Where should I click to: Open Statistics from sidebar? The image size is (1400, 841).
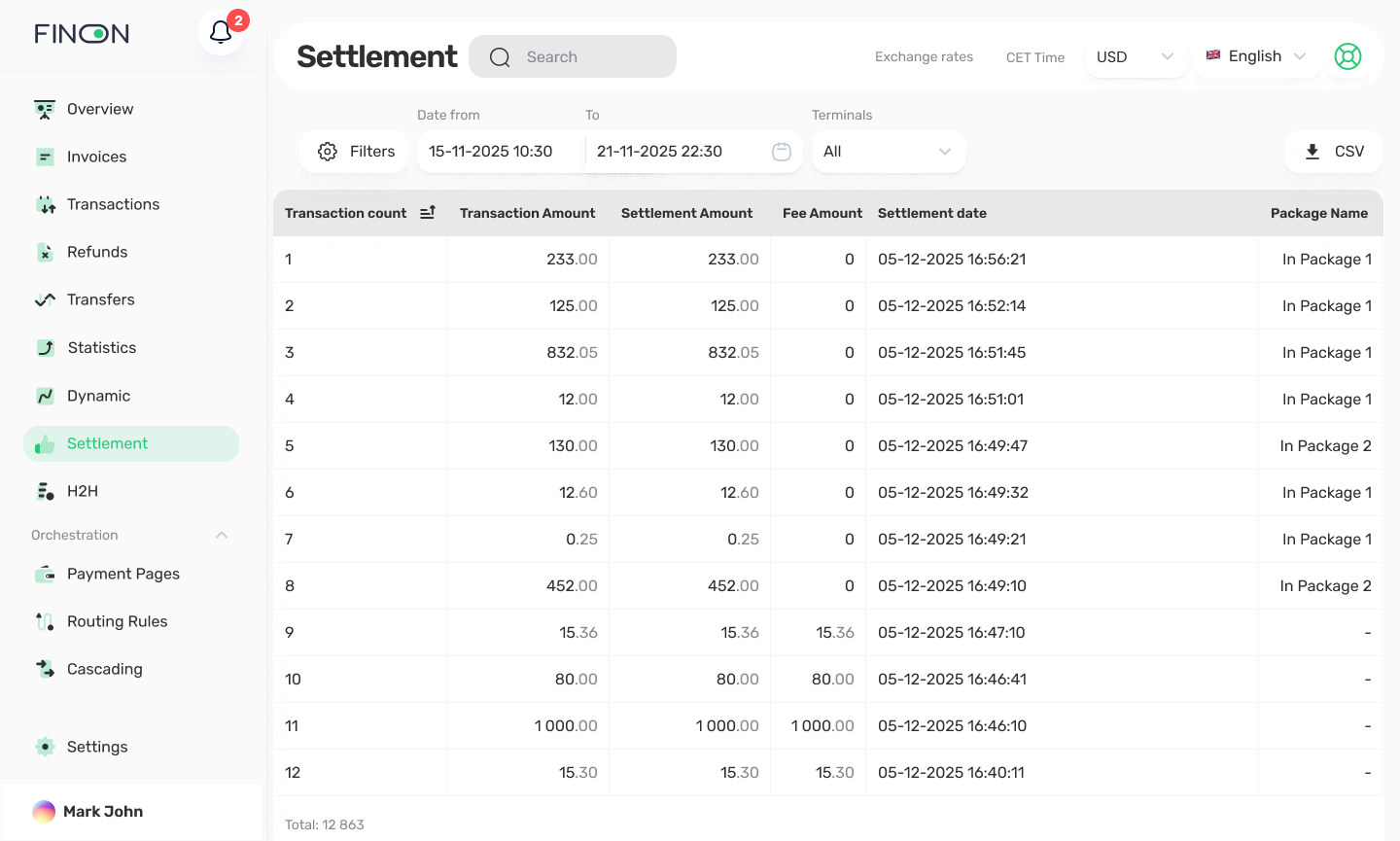click(x=101, y=348)
